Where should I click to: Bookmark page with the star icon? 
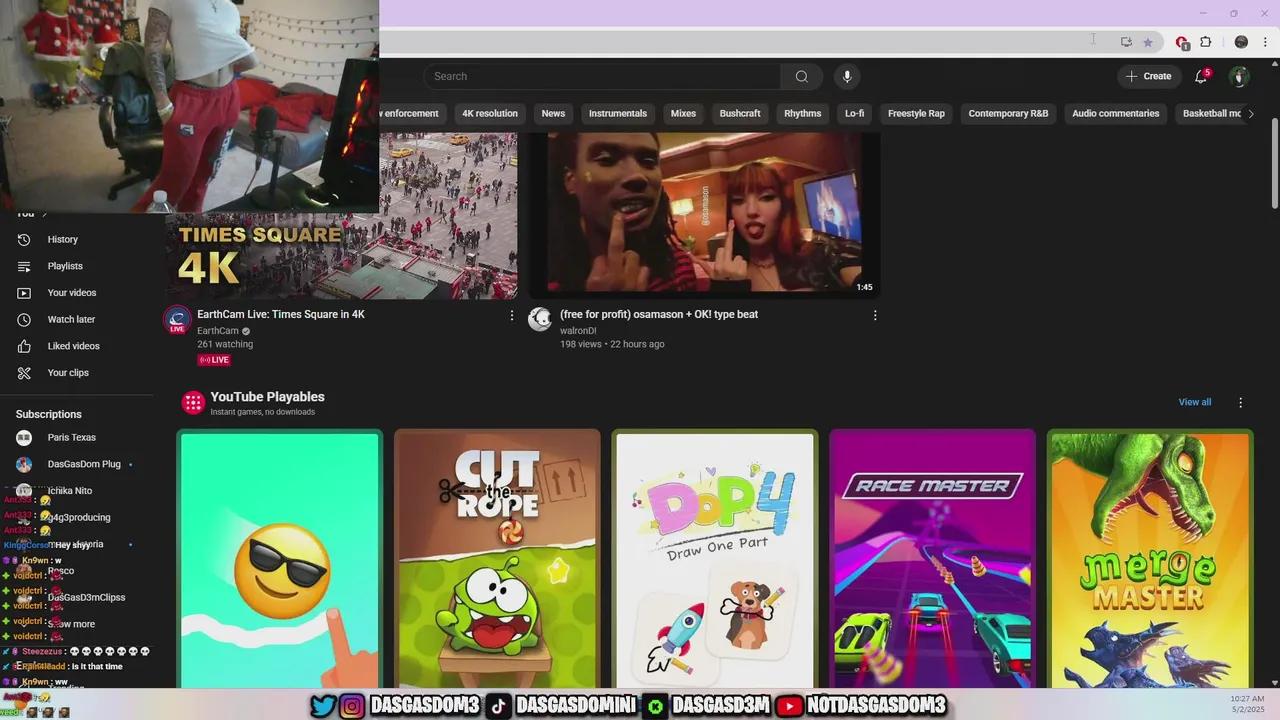[1148, 42]
